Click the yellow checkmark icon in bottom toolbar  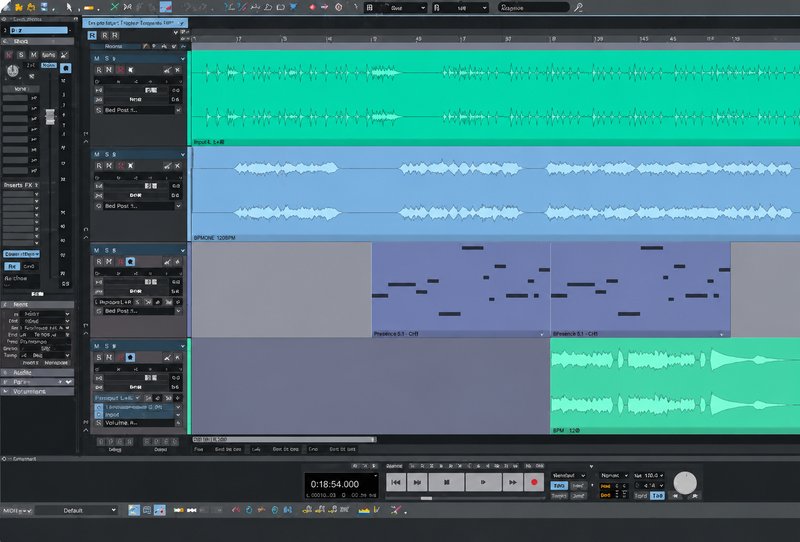377,509
